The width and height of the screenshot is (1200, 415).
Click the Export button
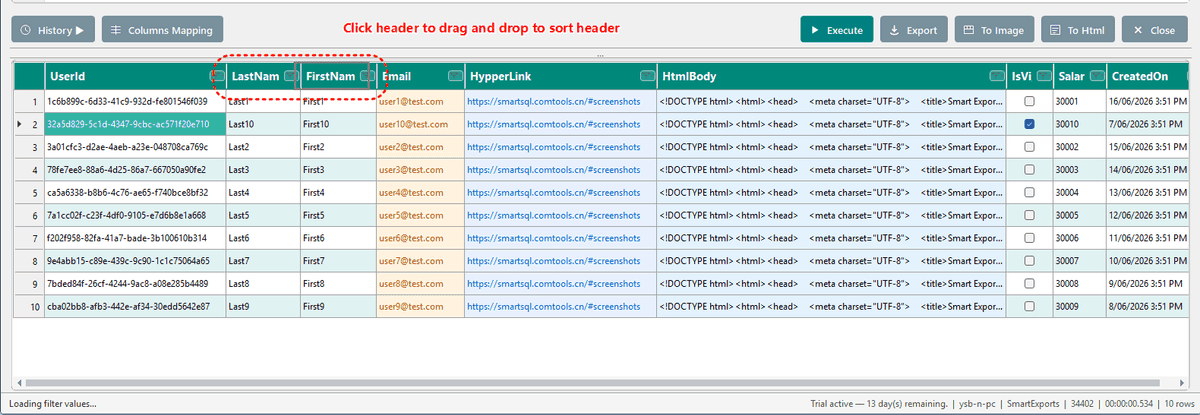[913, 30]
